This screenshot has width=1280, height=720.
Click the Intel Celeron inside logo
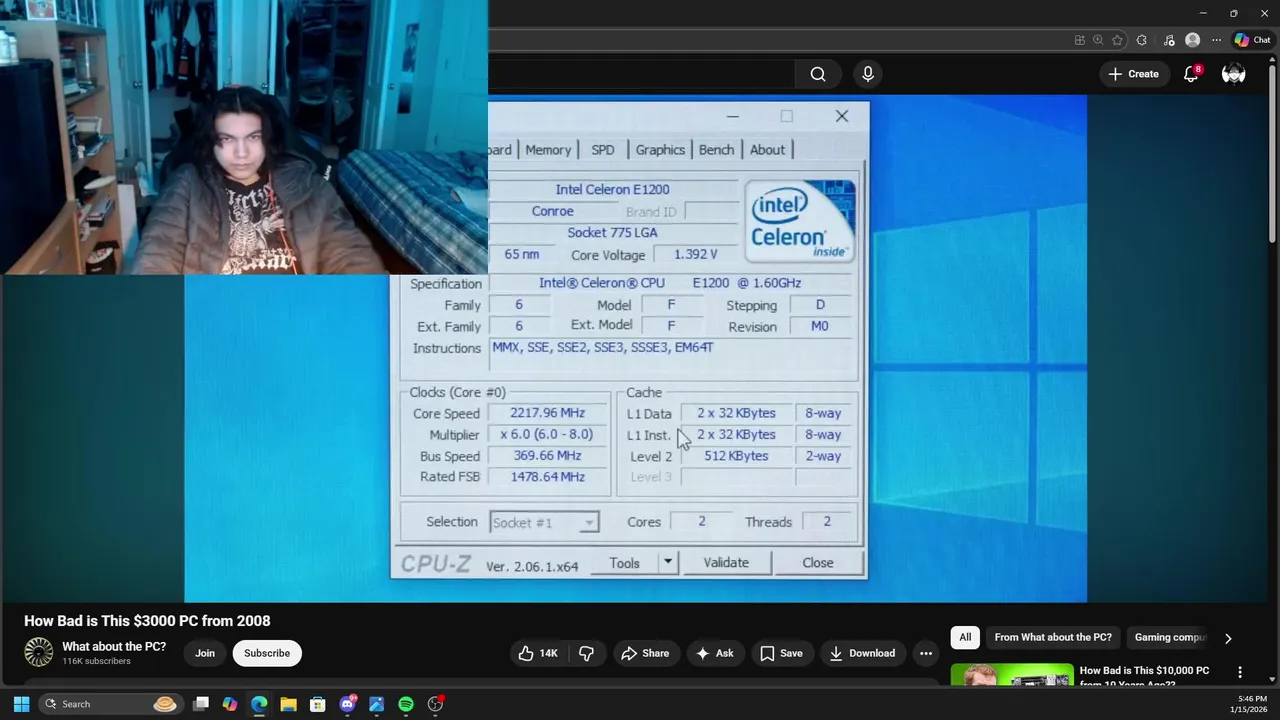(800, 221)
